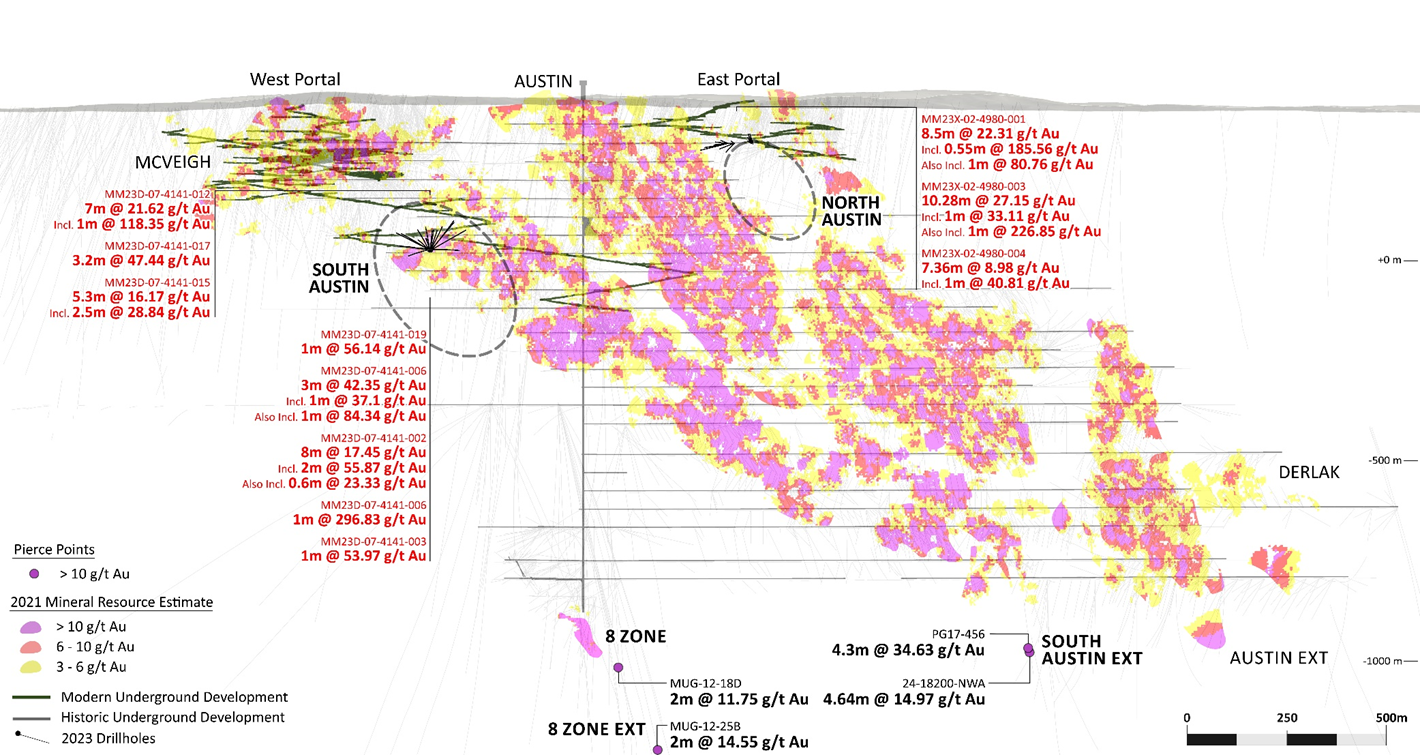Click the purple pierce point legend dot
This screenshot has width=1420, height=755.
34,574
